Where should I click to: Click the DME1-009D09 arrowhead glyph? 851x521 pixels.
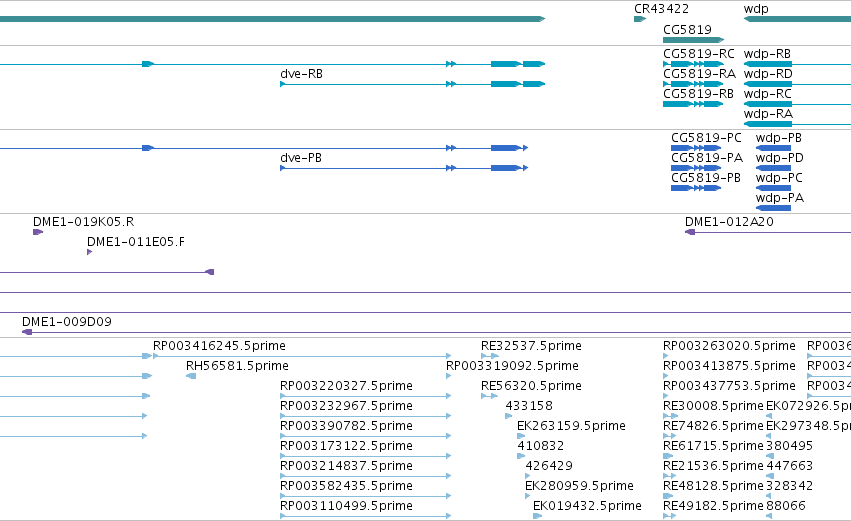pyautogui.click(x=27, y=332)
